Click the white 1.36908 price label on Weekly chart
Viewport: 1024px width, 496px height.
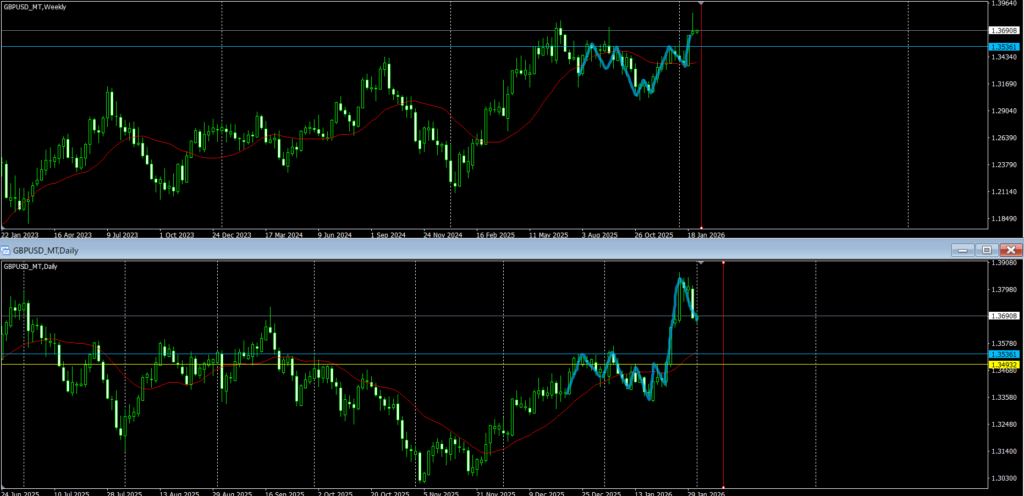pyautogui.click(x=1003, y=32)
